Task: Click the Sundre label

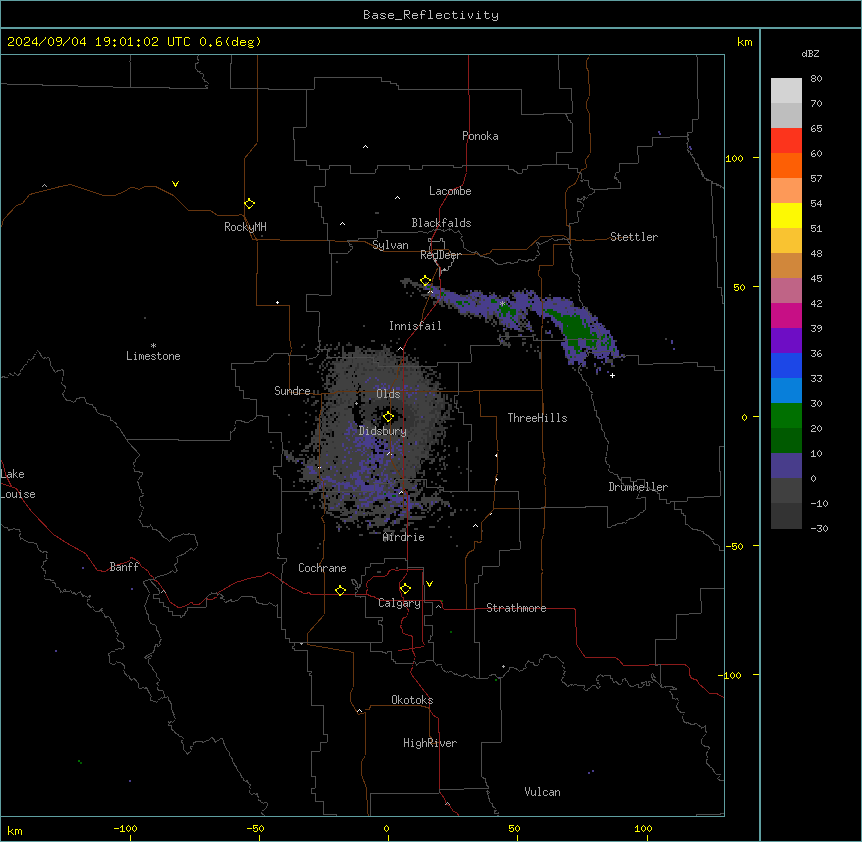Action: [x=292, y=391]
